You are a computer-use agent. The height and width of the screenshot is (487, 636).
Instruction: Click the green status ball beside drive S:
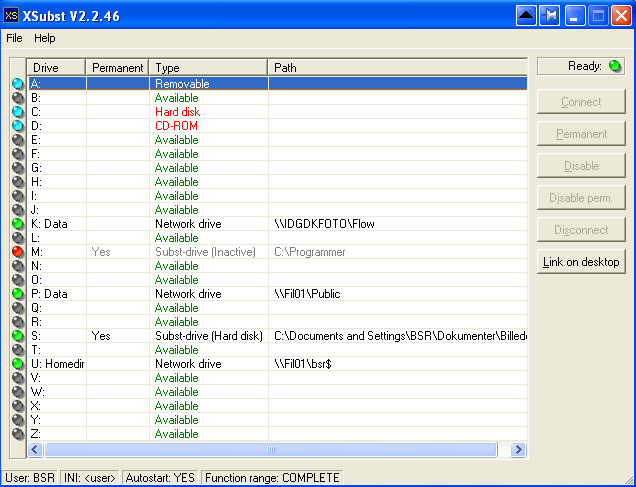coord(18,336)
